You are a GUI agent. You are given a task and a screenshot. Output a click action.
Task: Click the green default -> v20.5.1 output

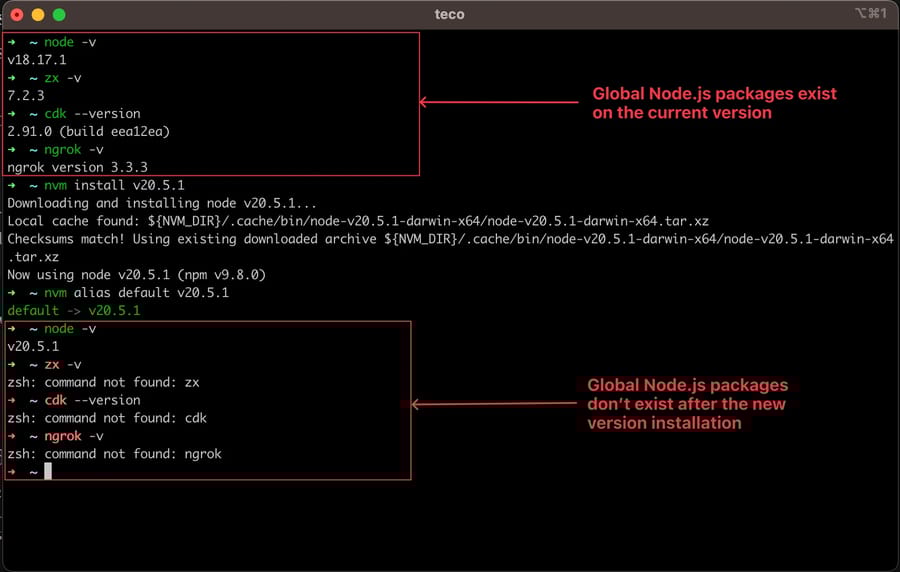pyautogui.click(x=74, y=311)
